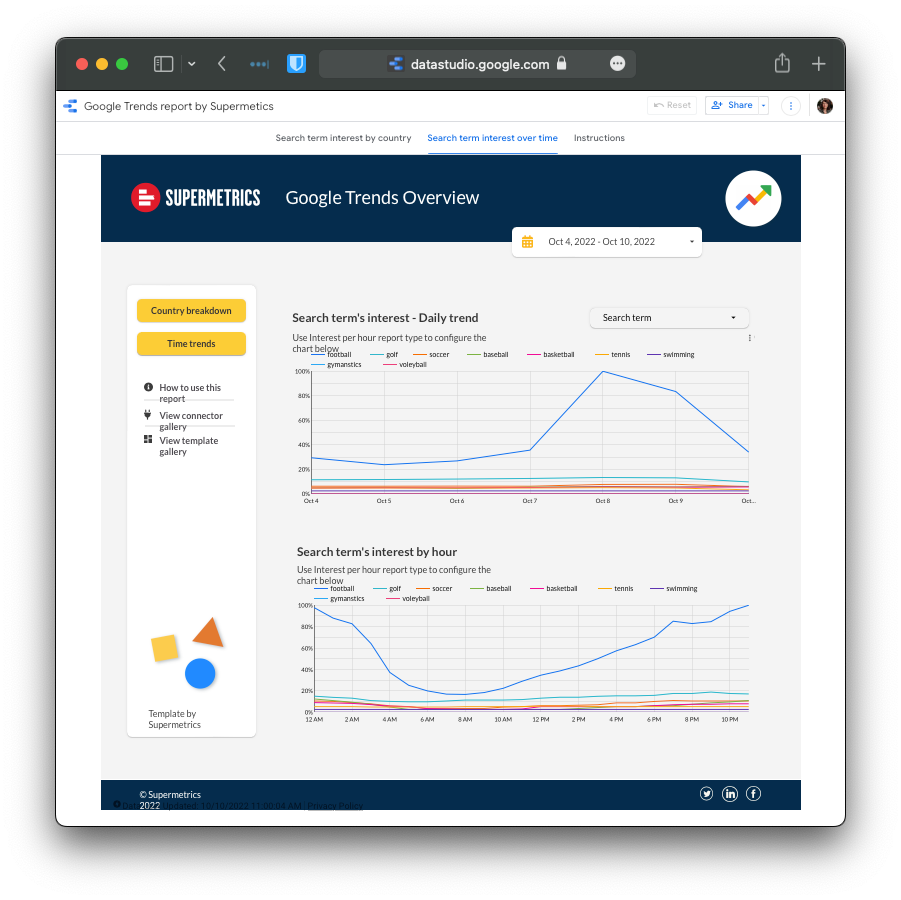This screenshot has width=901, height=900.
Task: Click the football legend color line
Action: coord(318,355)
